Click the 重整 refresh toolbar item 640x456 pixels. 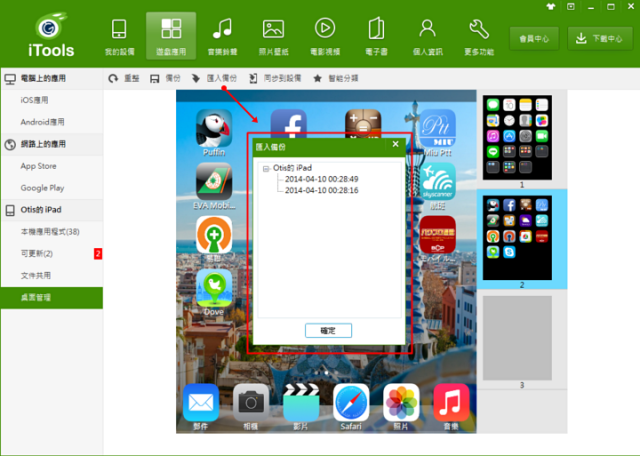[124, 78]
